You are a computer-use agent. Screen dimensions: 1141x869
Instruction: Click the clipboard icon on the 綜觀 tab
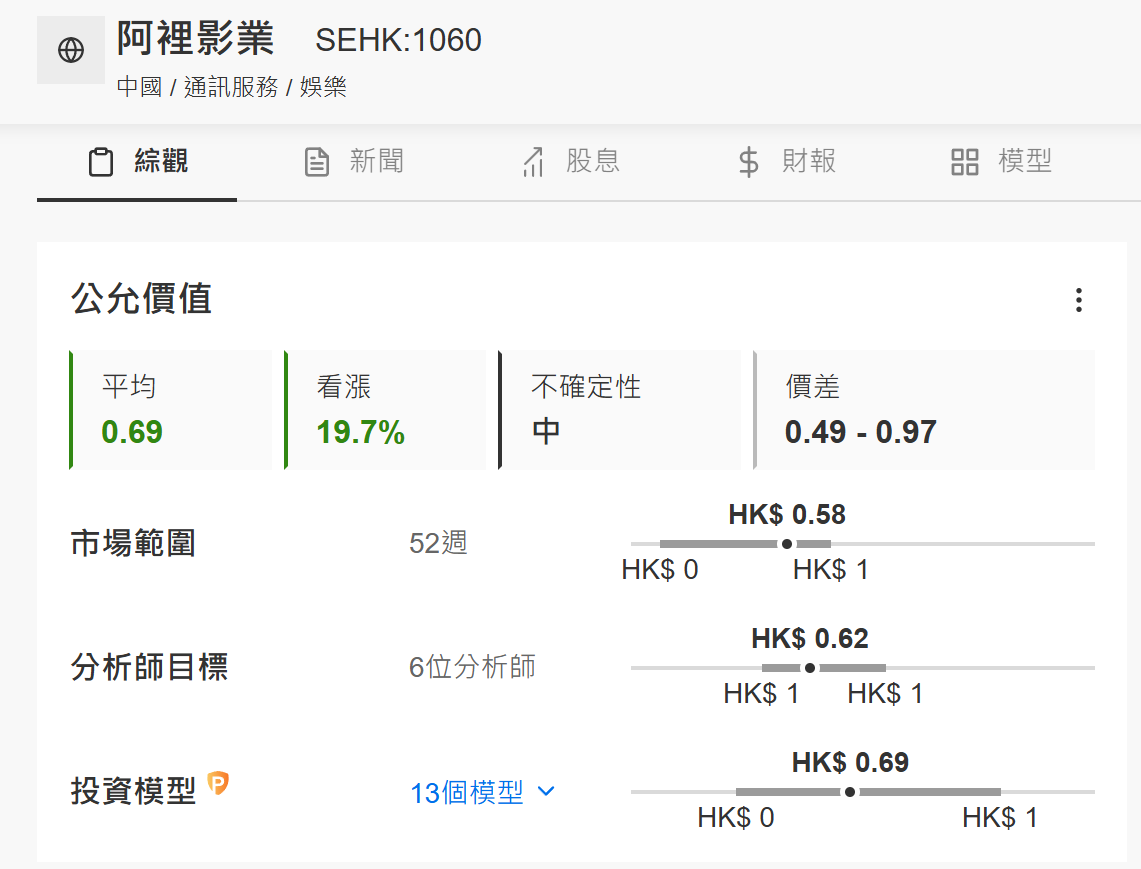click(x=101, y=162)
